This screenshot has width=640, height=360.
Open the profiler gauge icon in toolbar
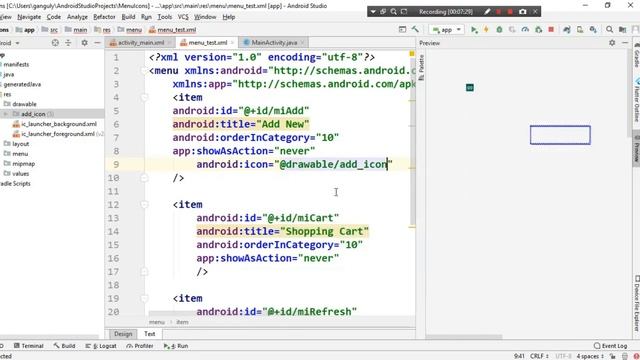[x=525, y=30]
